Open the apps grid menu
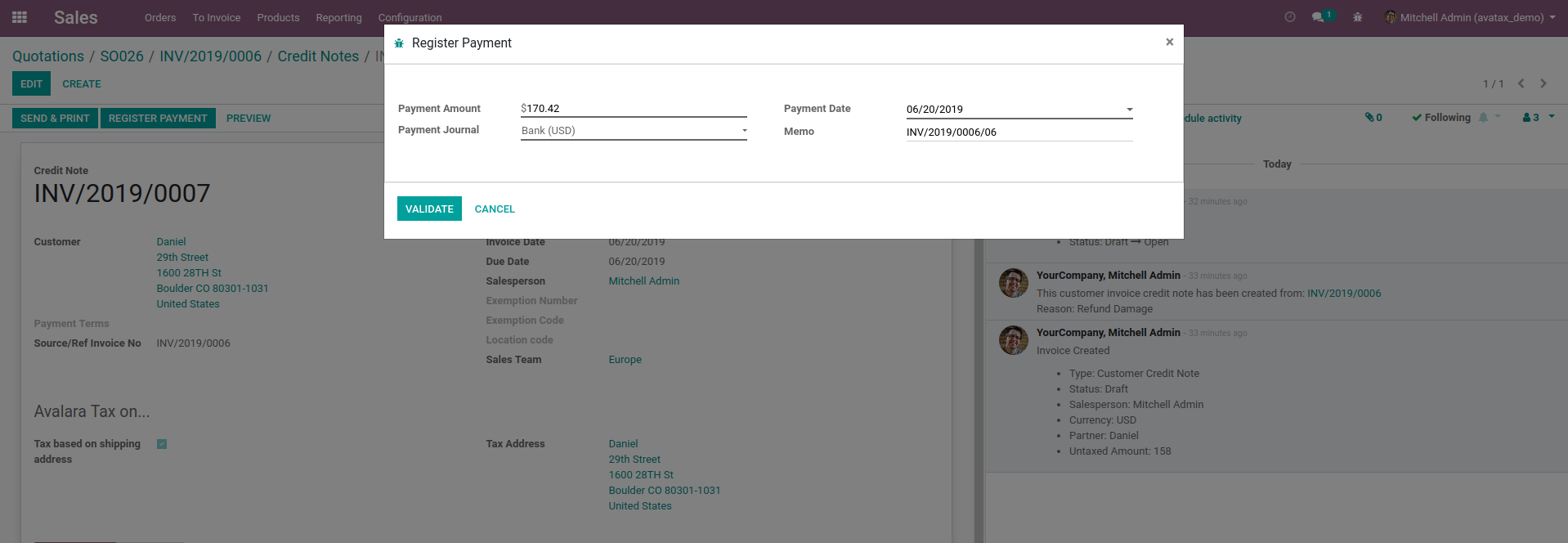Screen dimensions: 1568x543 tap(20, 17)
